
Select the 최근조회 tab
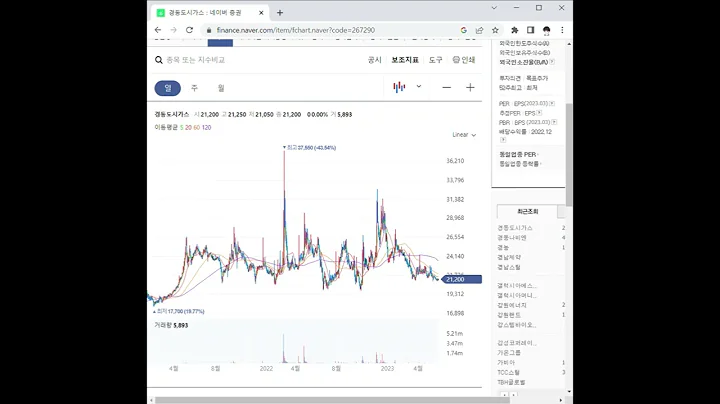(527, 212)
